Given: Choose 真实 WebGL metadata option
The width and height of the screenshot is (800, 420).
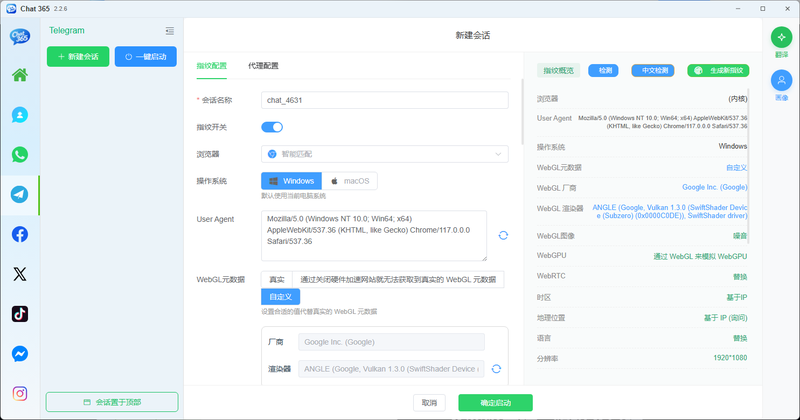Looking at the screenshot, I should pos(277,280).
